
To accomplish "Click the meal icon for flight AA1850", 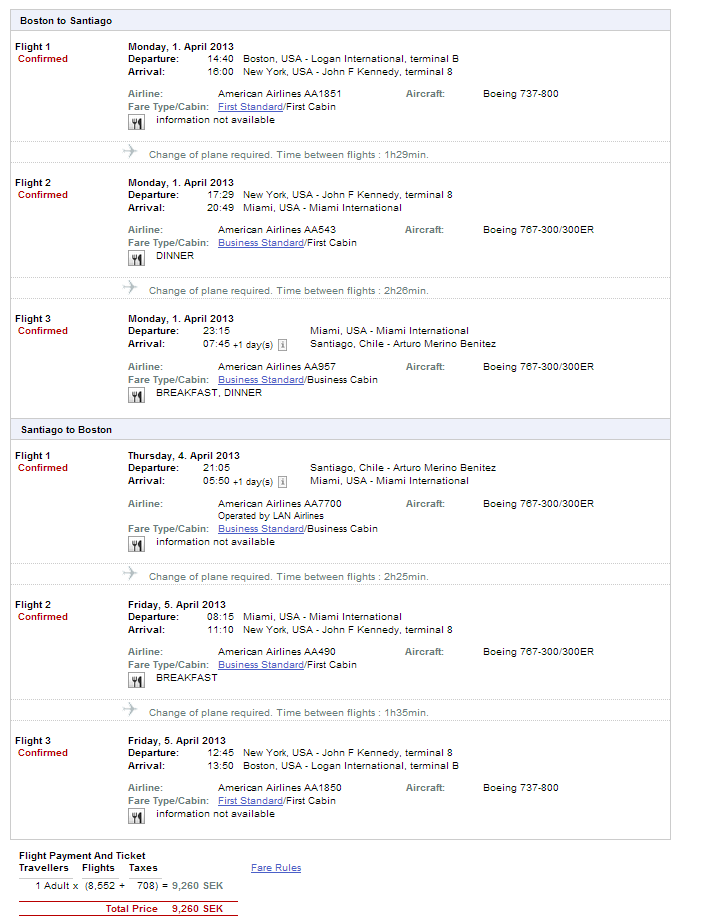I will tap(137, 816).
